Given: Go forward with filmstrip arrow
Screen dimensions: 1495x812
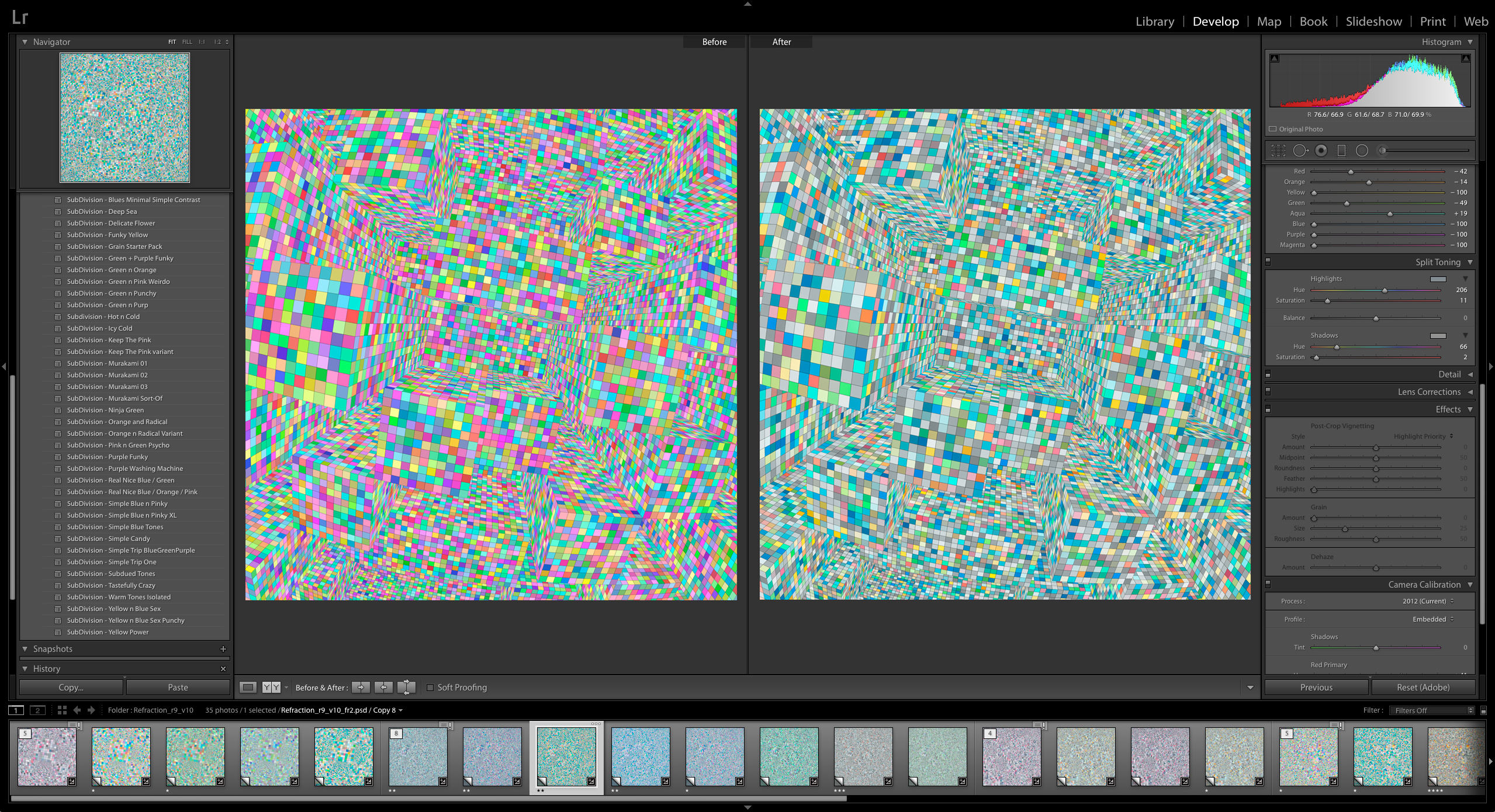Looking at the screenshot, I should [x=91, y=710].
